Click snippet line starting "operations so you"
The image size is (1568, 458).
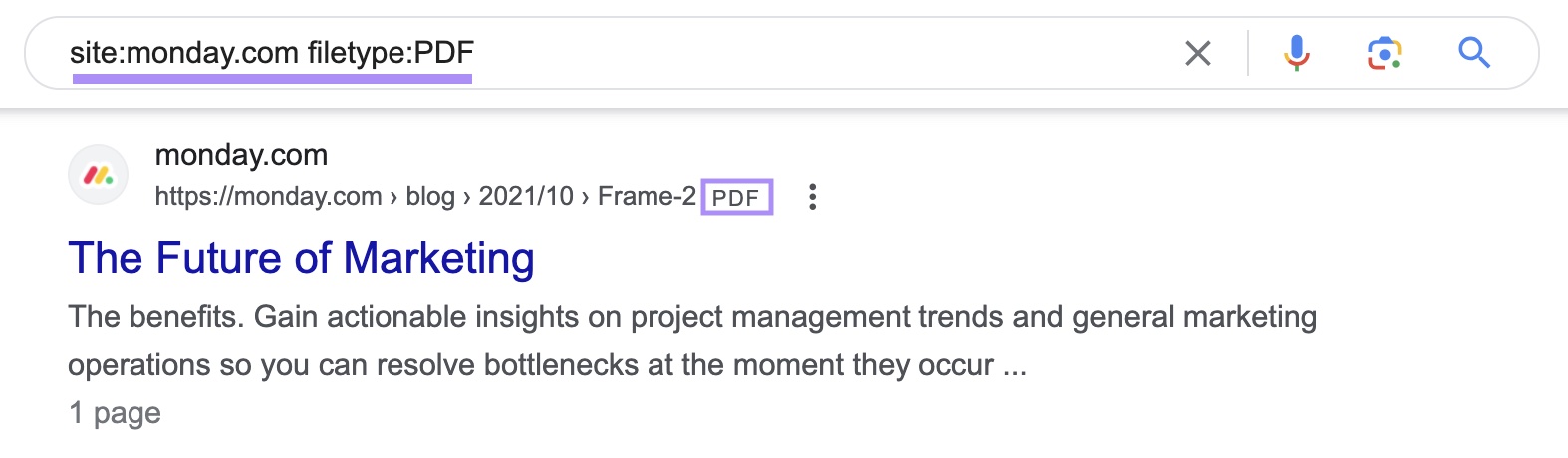point(546,365)
